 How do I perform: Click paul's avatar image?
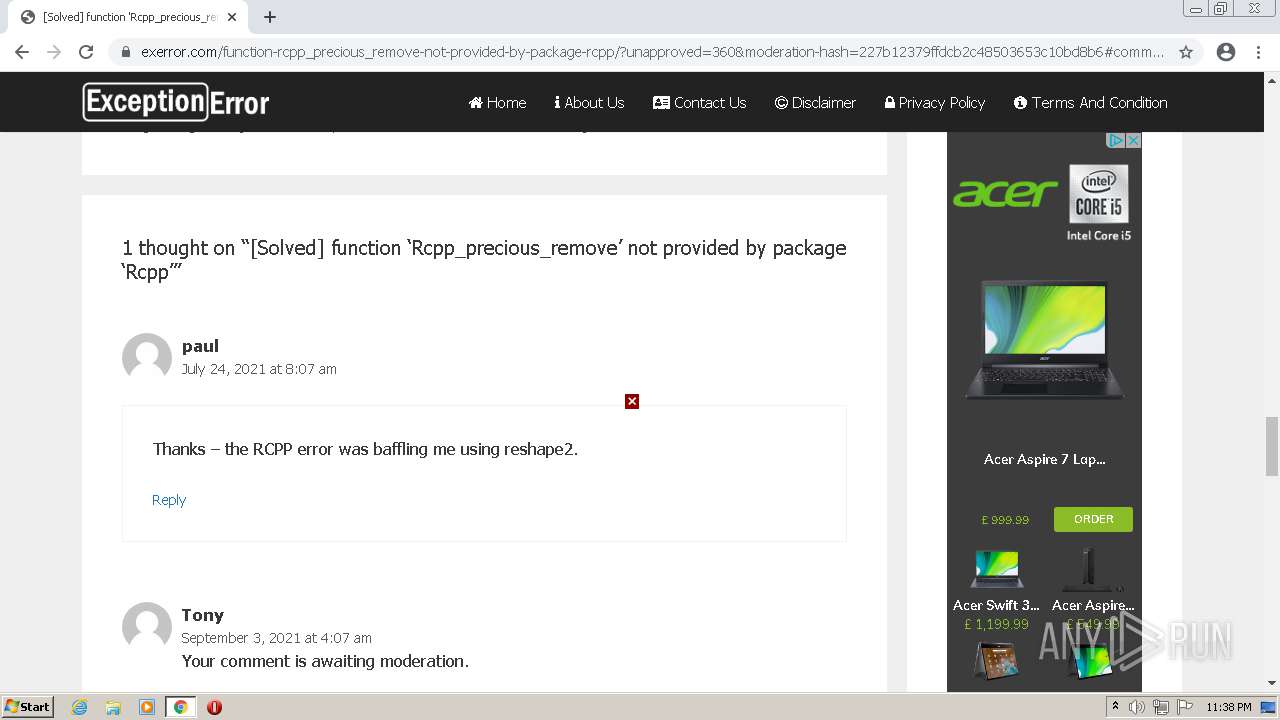(x=147, y=358)
